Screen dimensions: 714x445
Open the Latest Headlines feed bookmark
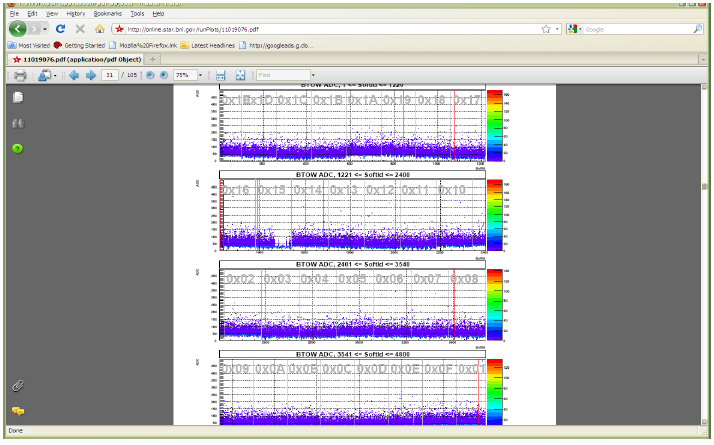pyautogui.click(x=208, y=46)
